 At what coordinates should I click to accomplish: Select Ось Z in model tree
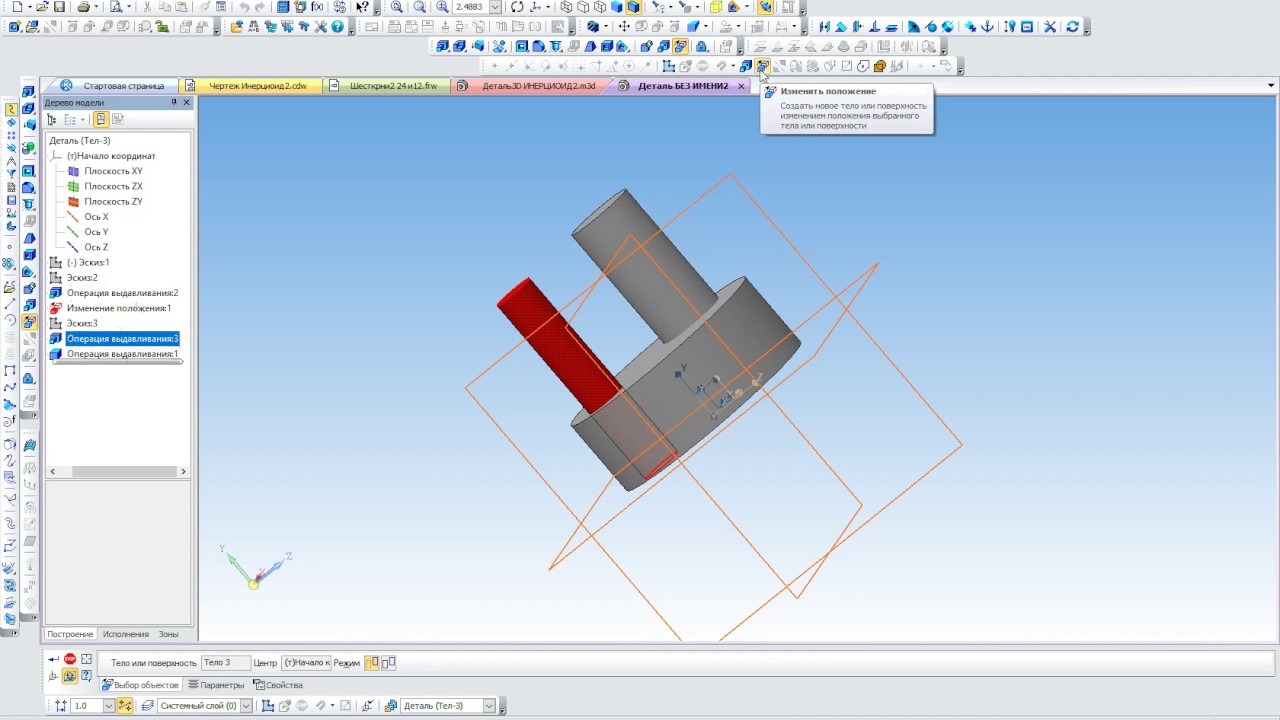click(96, 247)
